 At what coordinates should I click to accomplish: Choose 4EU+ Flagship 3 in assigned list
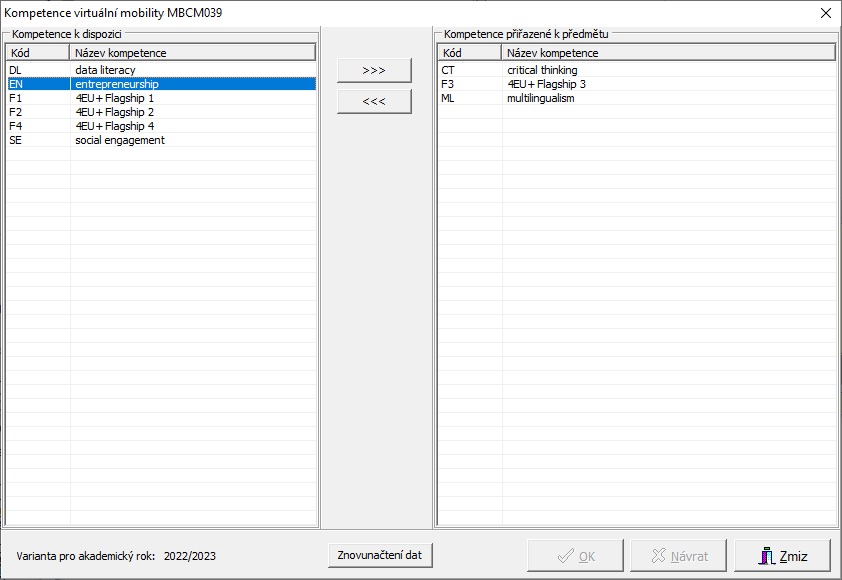(x=546, y=84)
